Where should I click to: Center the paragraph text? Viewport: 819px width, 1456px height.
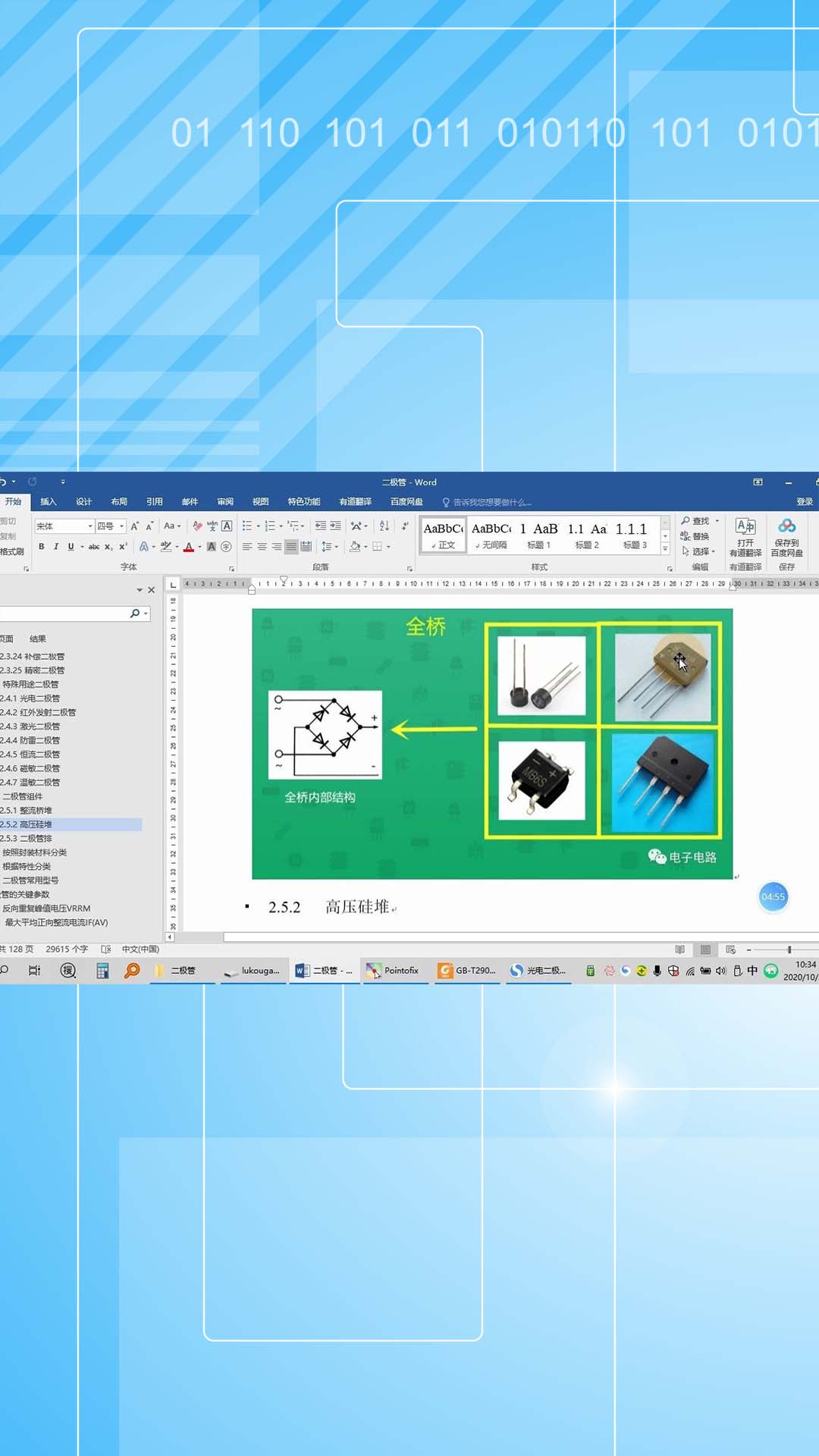click(262, 547)
